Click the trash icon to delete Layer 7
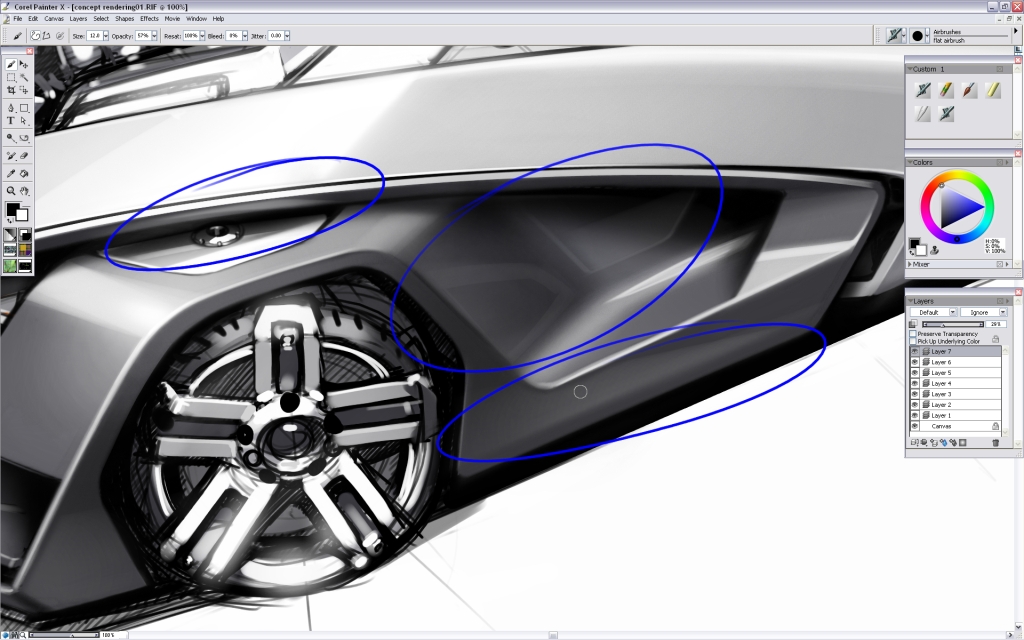The height and width of the screenshot is (640, 1024). coord(996,442)
